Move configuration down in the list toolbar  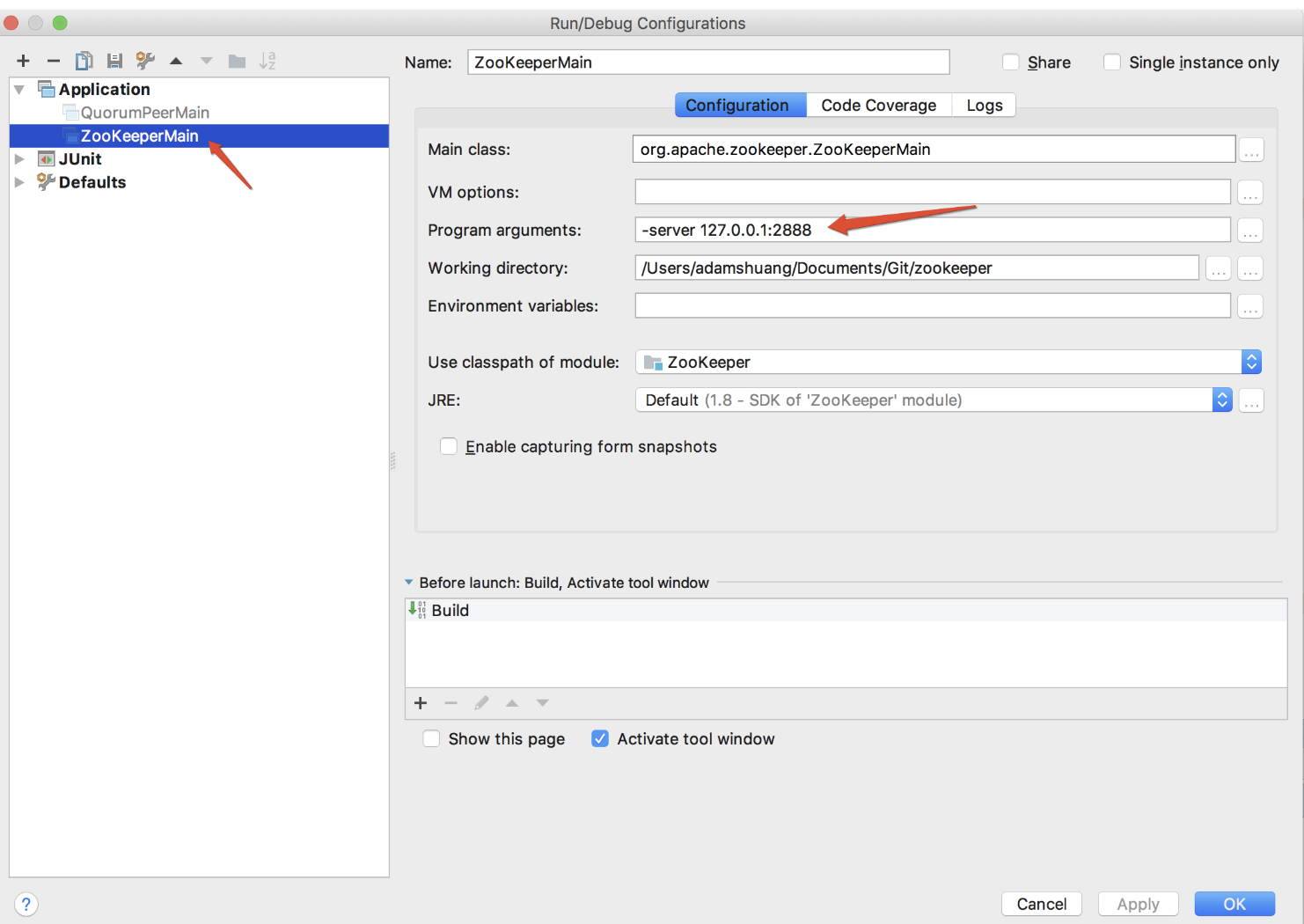point(207,61)
